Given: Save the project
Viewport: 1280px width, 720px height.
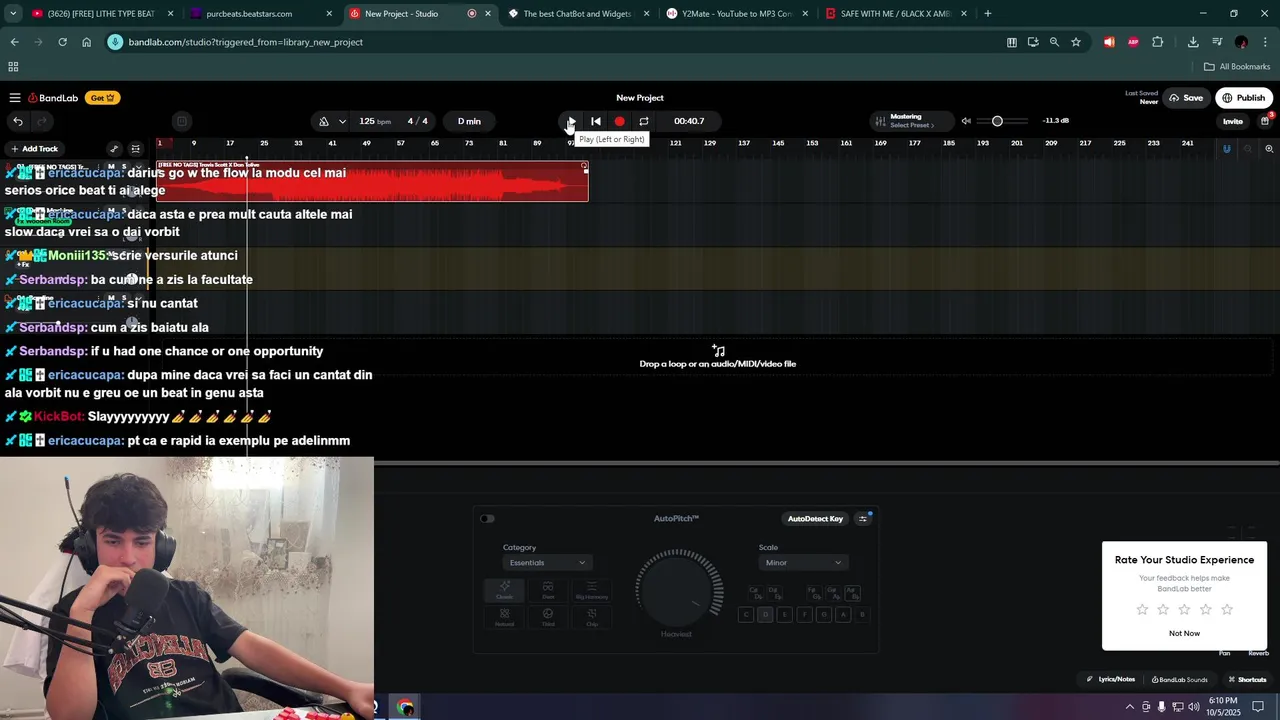Looking at the screenshot, I should pos(1186,98).
